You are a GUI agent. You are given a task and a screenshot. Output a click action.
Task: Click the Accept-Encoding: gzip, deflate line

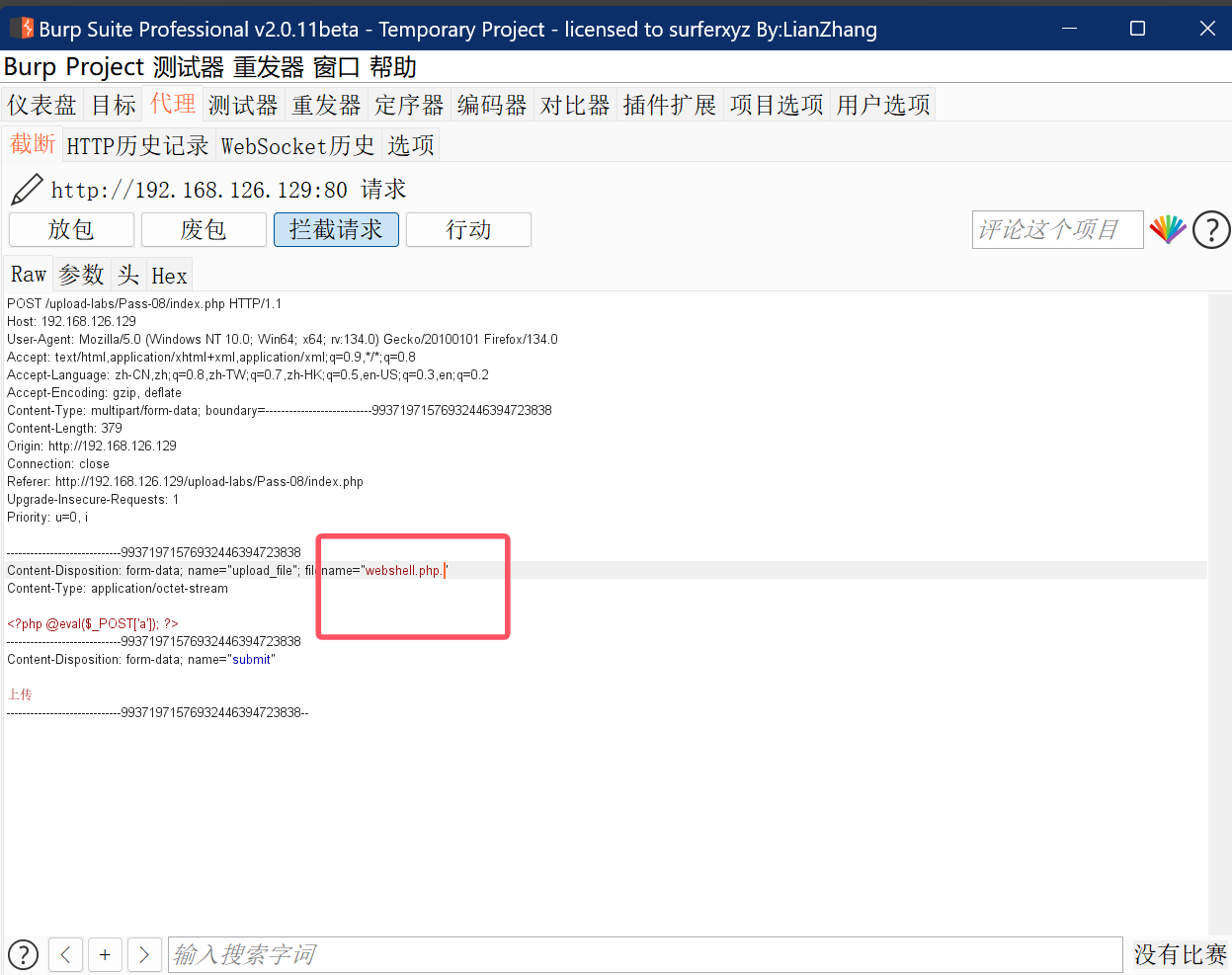click(x=94, y=392)
